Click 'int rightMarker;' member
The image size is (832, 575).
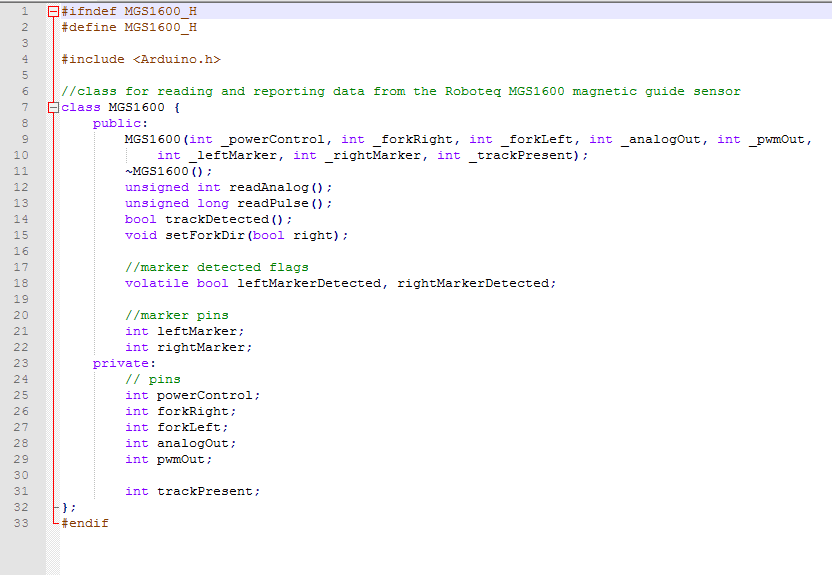tap(188, 347)
